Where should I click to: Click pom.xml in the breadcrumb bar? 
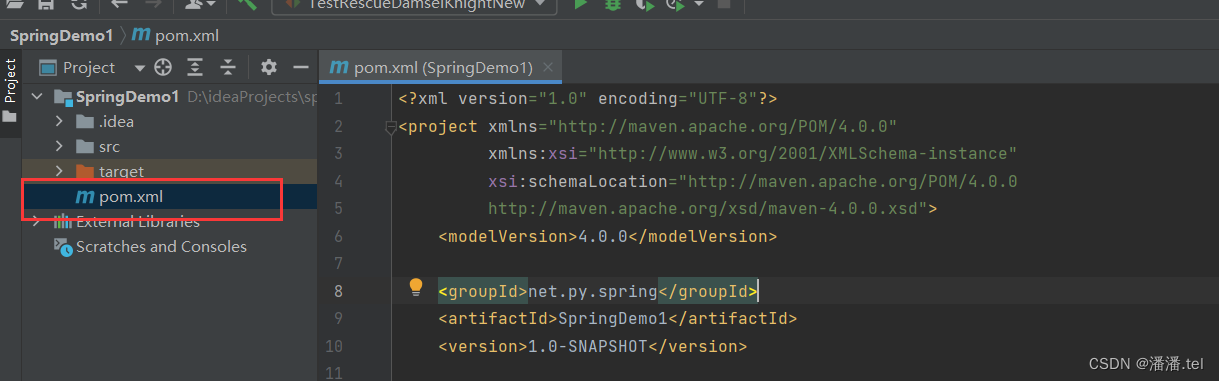tap(176, 35)
